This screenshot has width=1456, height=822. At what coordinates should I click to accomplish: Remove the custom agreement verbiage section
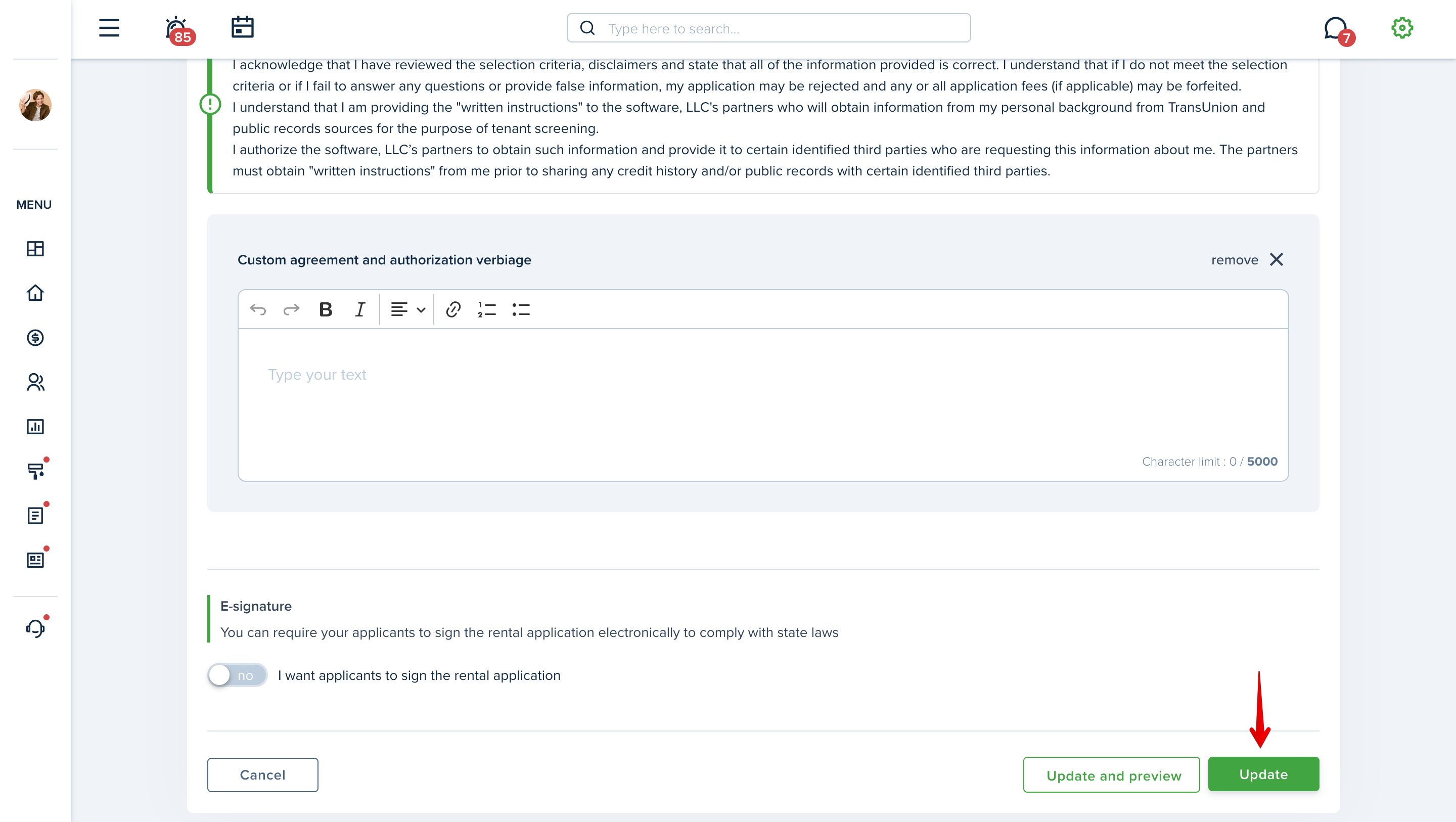1247,259
